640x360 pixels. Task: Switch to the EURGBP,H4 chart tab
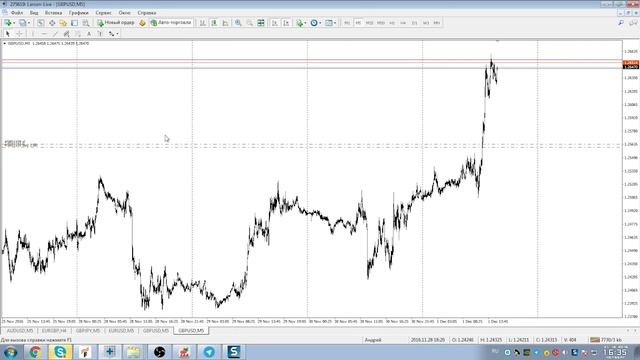pos(54,331)
